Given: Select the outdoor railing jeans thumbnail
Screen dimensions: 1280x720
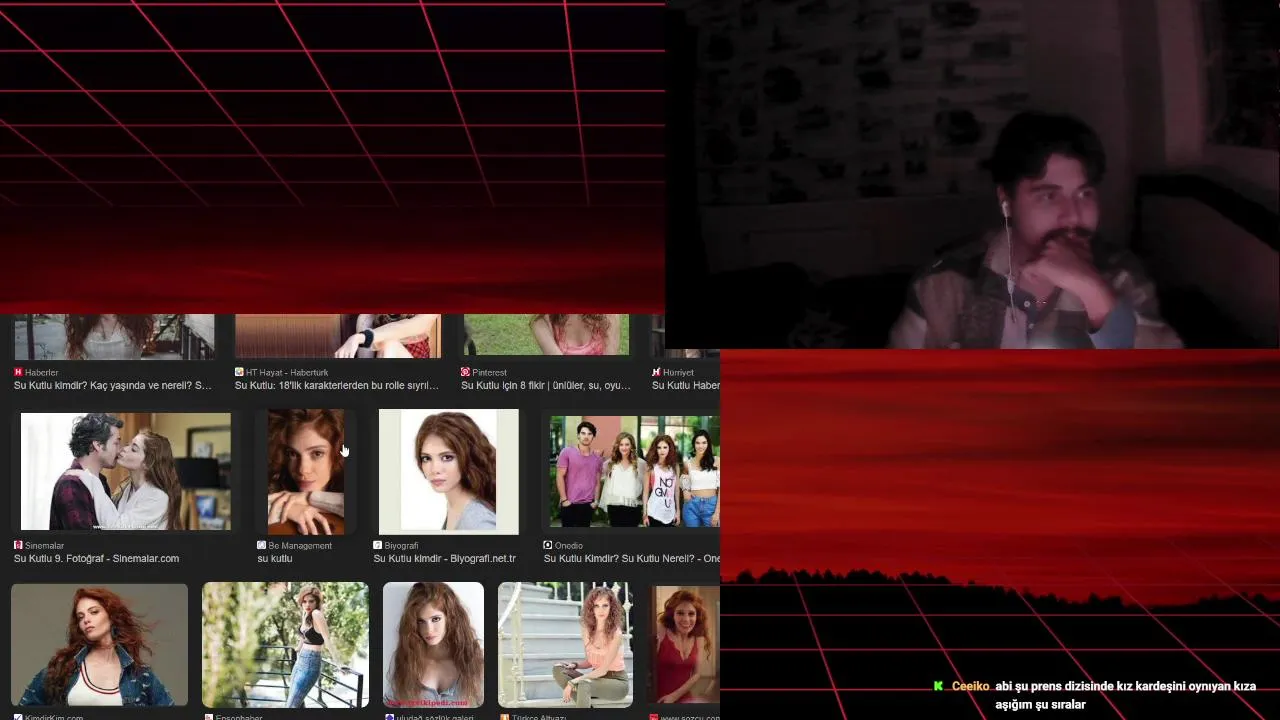Looking at the screenshot, I should [x=285, y=645].
